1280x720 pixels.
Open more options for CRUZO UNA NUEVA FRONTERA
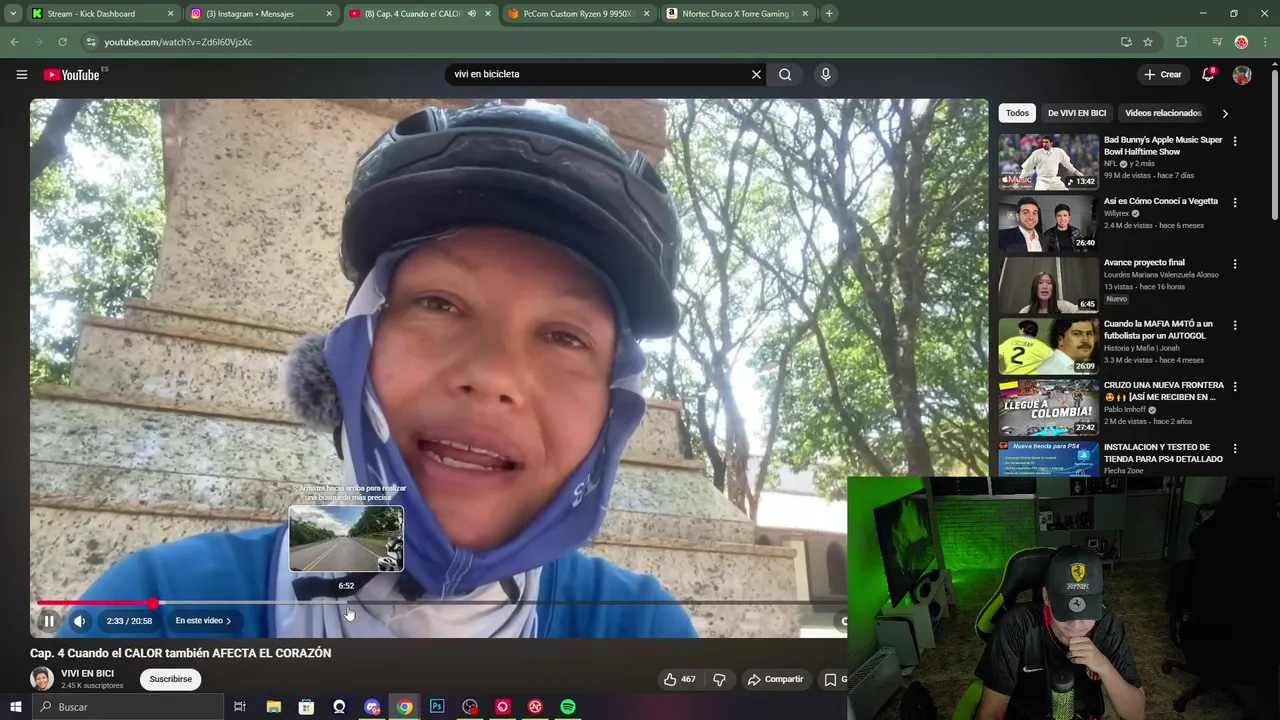[1235, 386]
